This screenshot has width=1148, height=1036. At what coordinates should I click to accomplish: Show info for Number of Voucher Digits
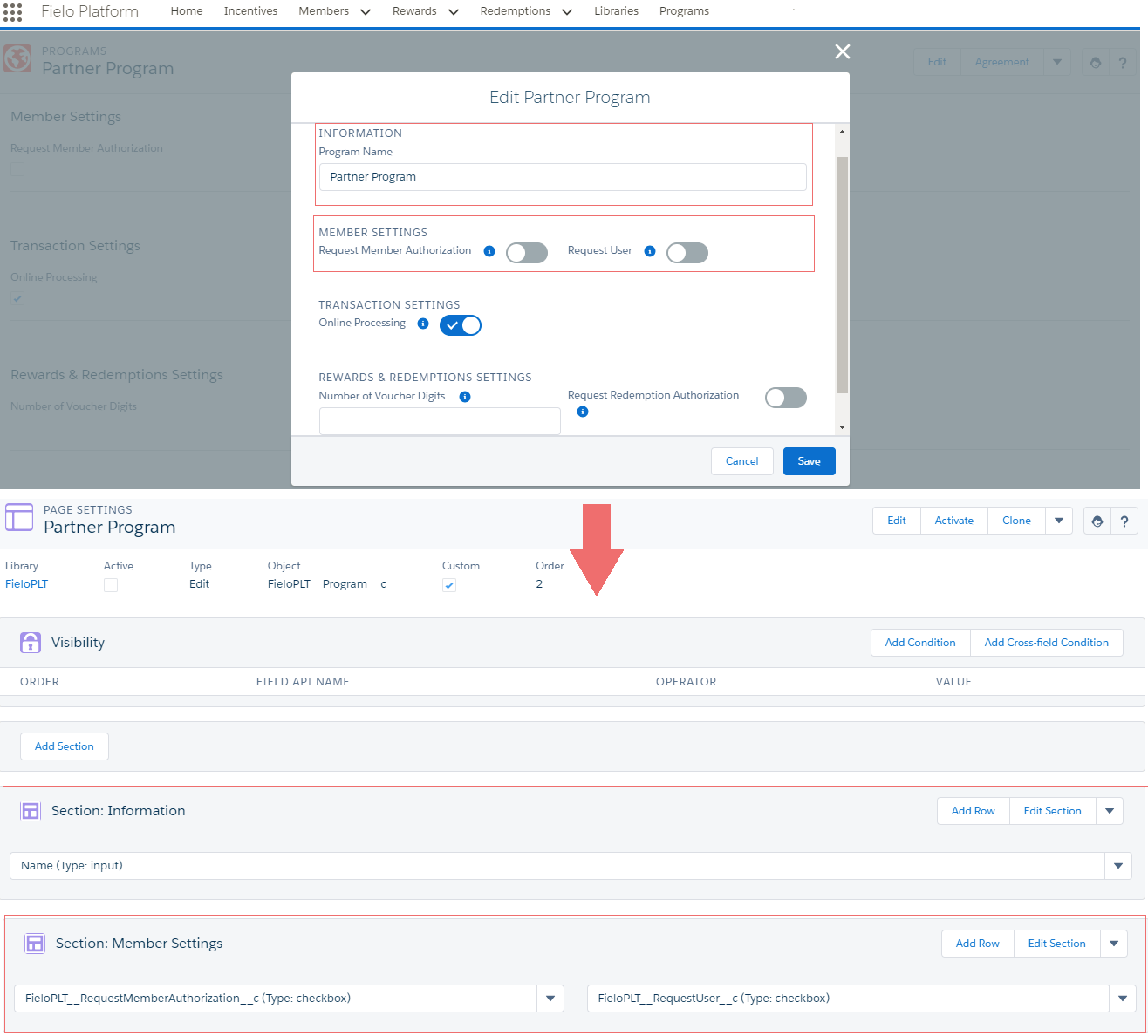[x=465, y=397]
